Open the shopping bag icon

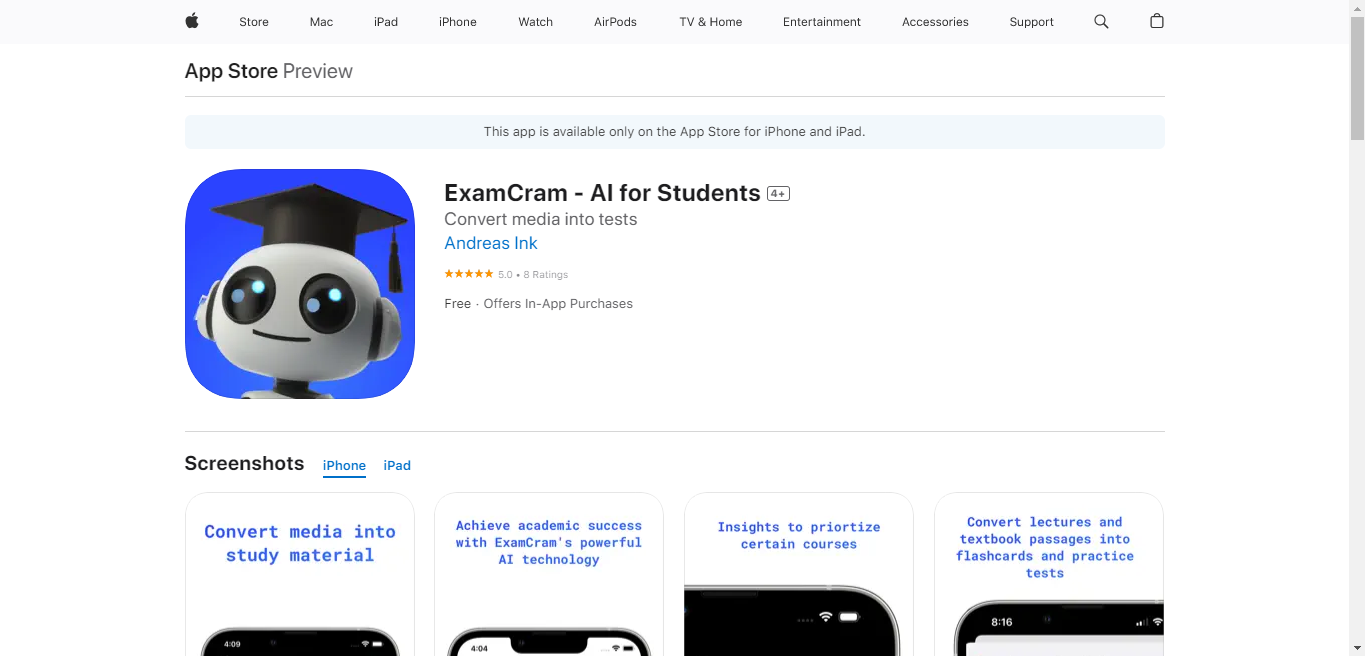click(x=1157, y=21)
